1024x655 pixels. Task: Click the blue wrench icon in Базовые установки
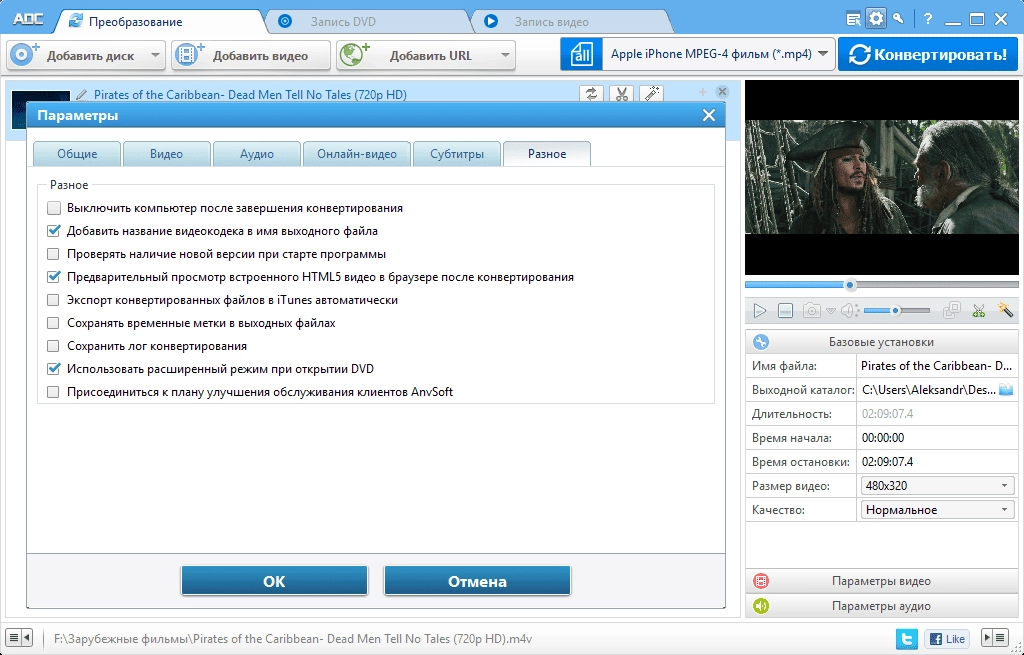point(761,342)
